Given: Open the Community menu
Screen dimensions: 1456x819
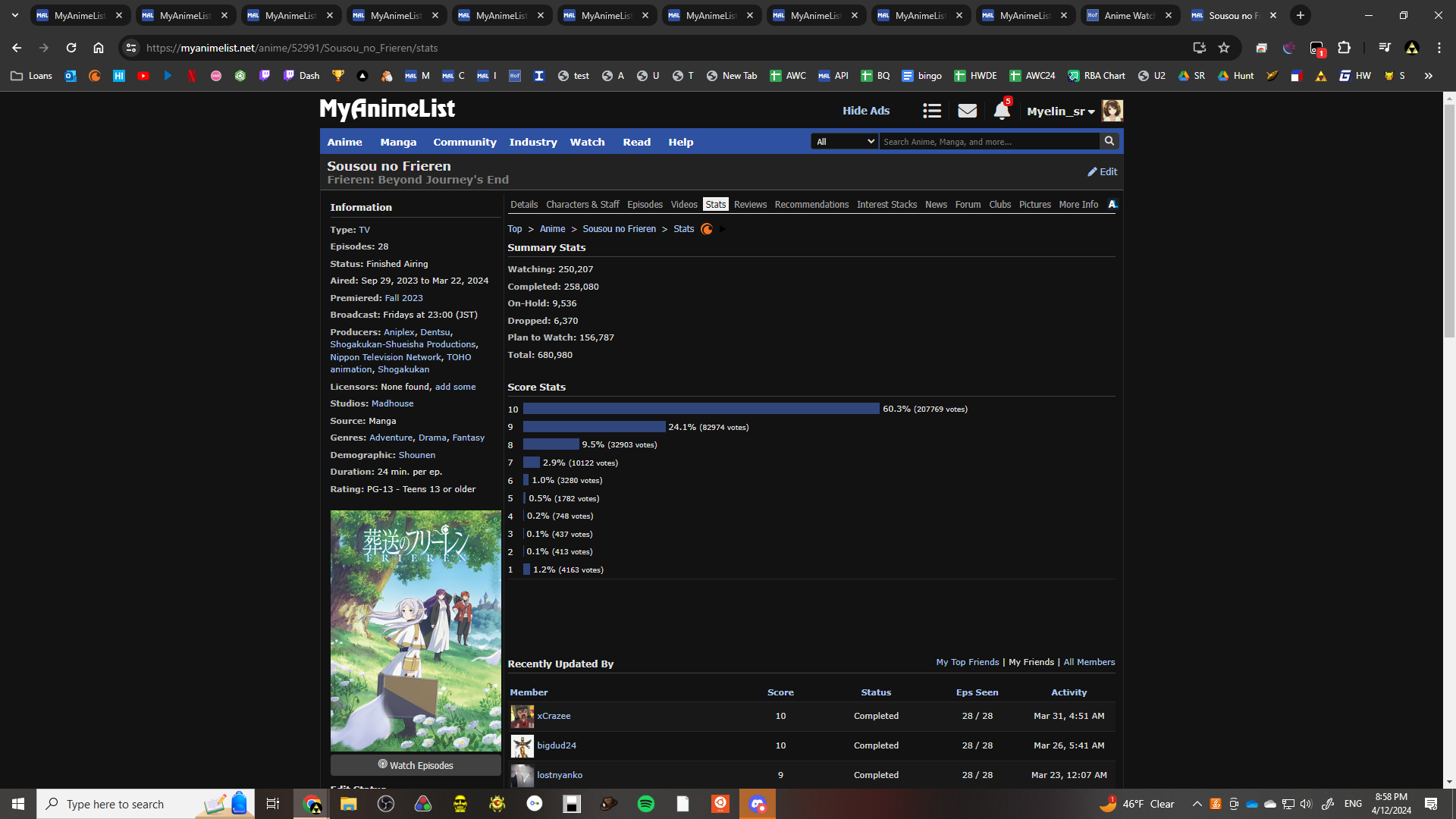Looking at the screenshot, I should coord(464,142).
